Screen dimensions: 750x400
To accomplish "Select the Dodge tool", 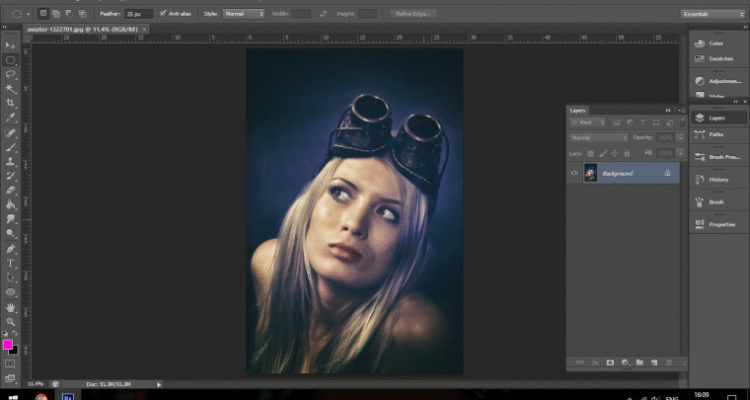I will (10, 234).
